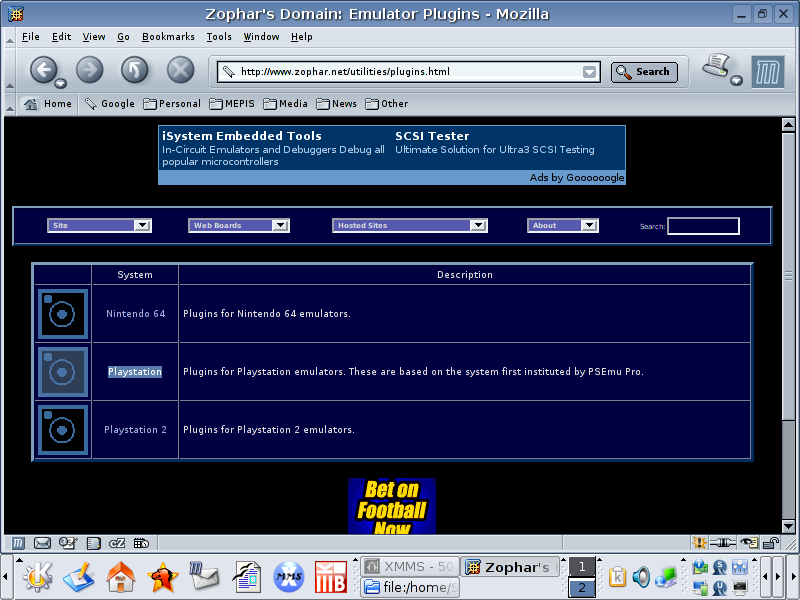Click the Search button beside the address bar
Image resolution: width=800 pixels, height=600 pixels.
pyautogui.click(x=644, y=72)
